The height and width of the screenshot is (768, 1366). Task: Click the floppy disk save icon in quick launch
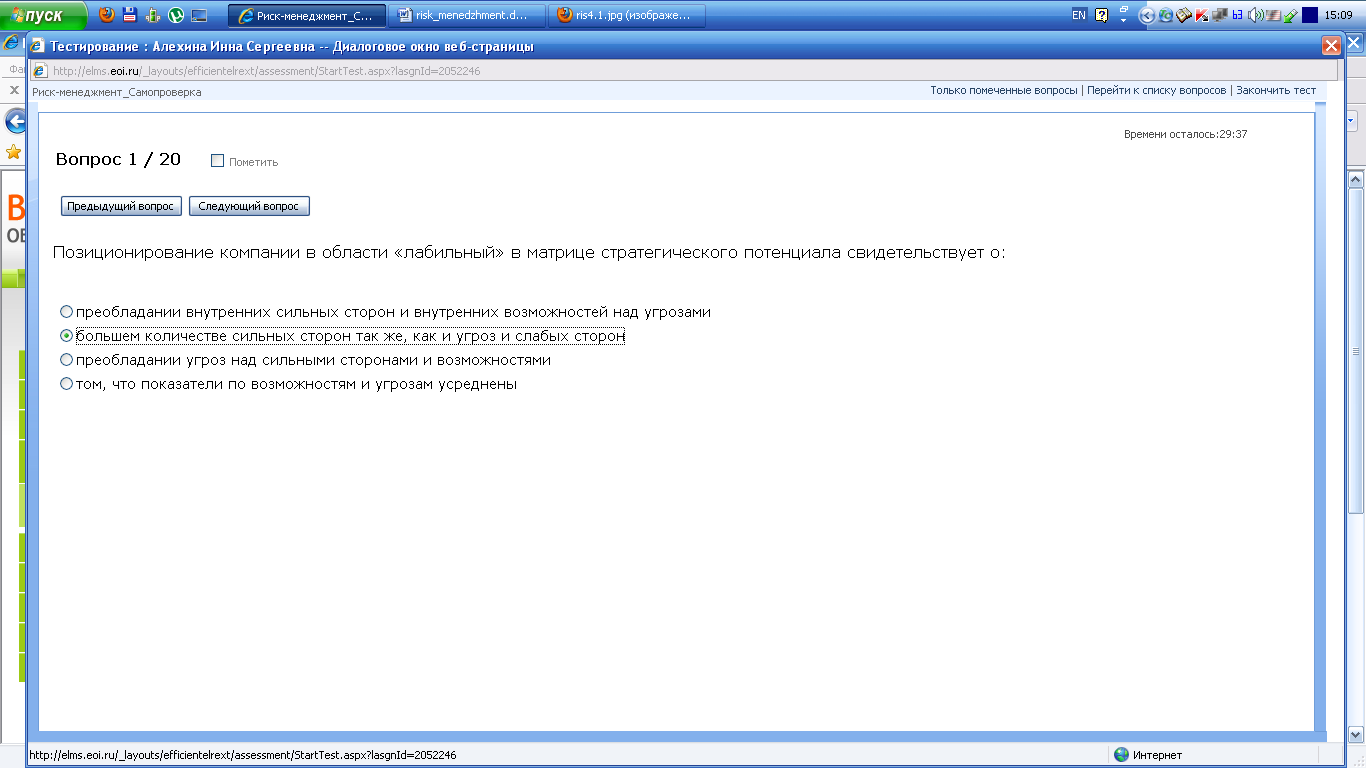130,15
